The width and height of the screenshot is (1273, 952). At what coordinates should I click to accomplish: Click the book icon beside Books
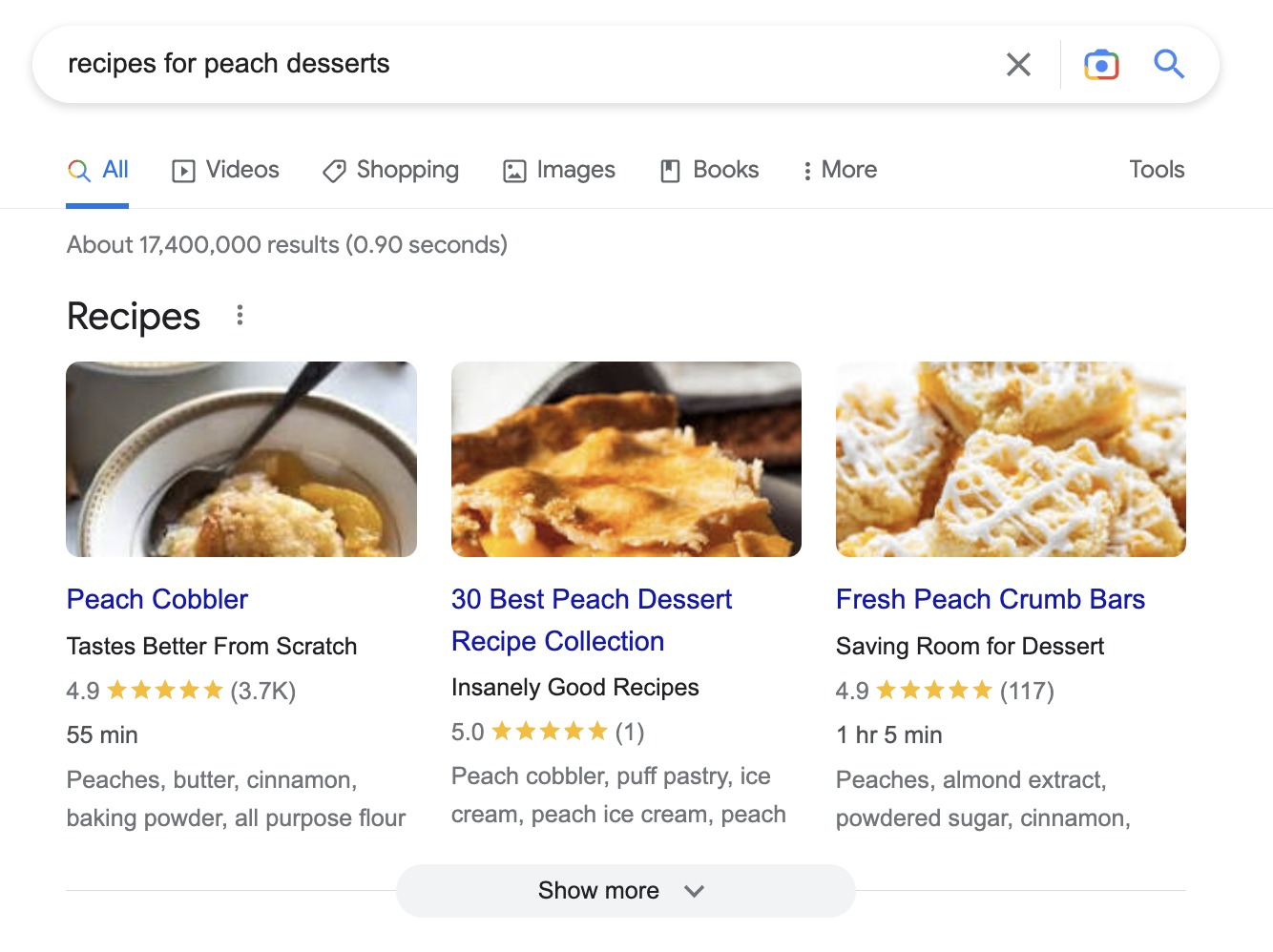pyautogui.click(x=670, y=170)
